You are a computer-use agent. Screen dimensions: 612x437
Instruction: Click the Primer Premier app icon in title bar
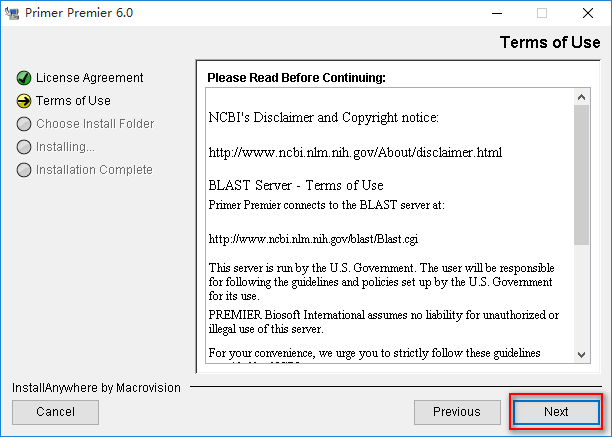pos(12,13)
